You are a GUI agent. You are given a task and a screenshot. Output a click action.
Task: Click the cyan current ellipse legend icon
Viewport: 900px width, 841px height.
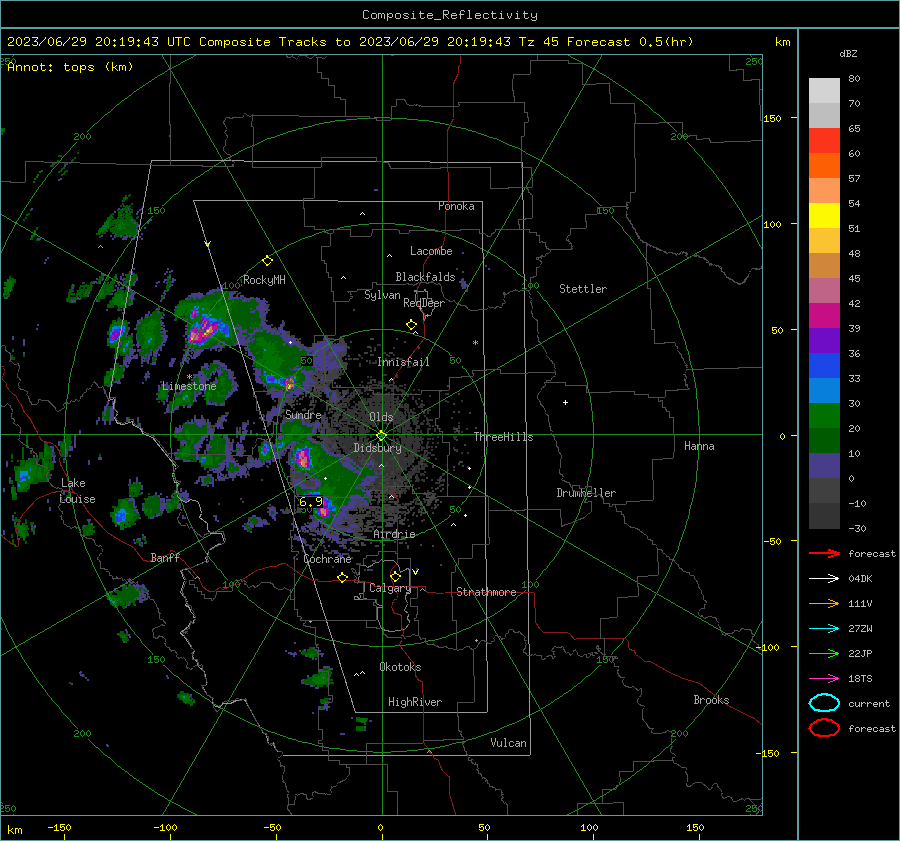tap(824, 703)
